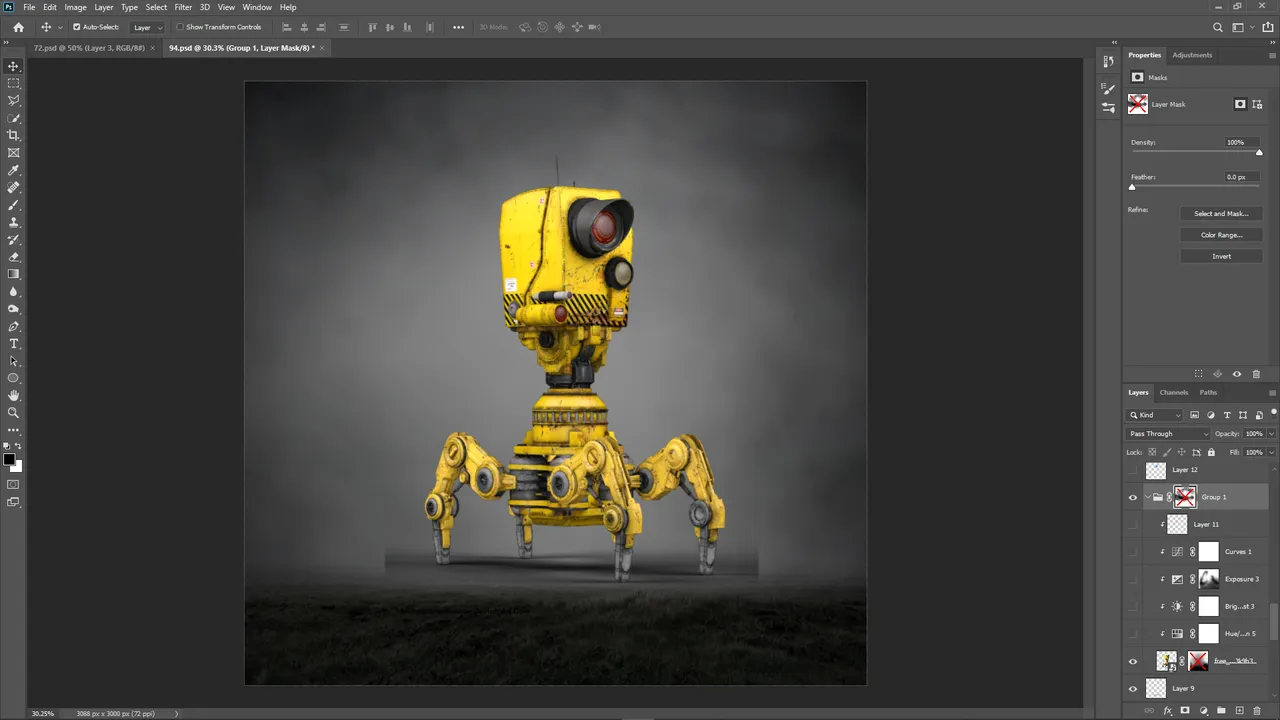Select the Gradient tool
This screenshot has height=720, width=1280.
click(x=13, y=274)
